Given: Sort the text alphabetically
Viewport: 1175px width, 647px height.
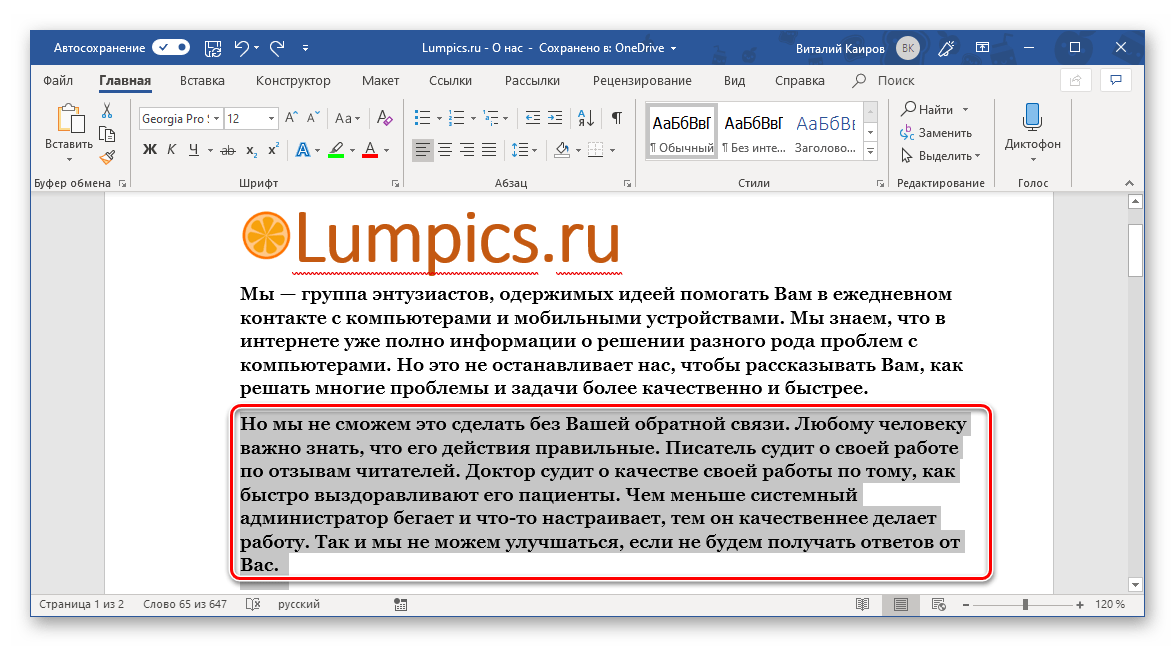Looking at the screenshot, I should pos(585,118).
